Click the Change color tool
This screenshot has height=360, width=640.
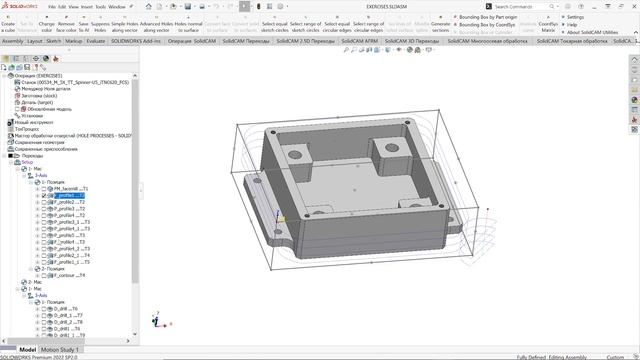pos(47,25)
